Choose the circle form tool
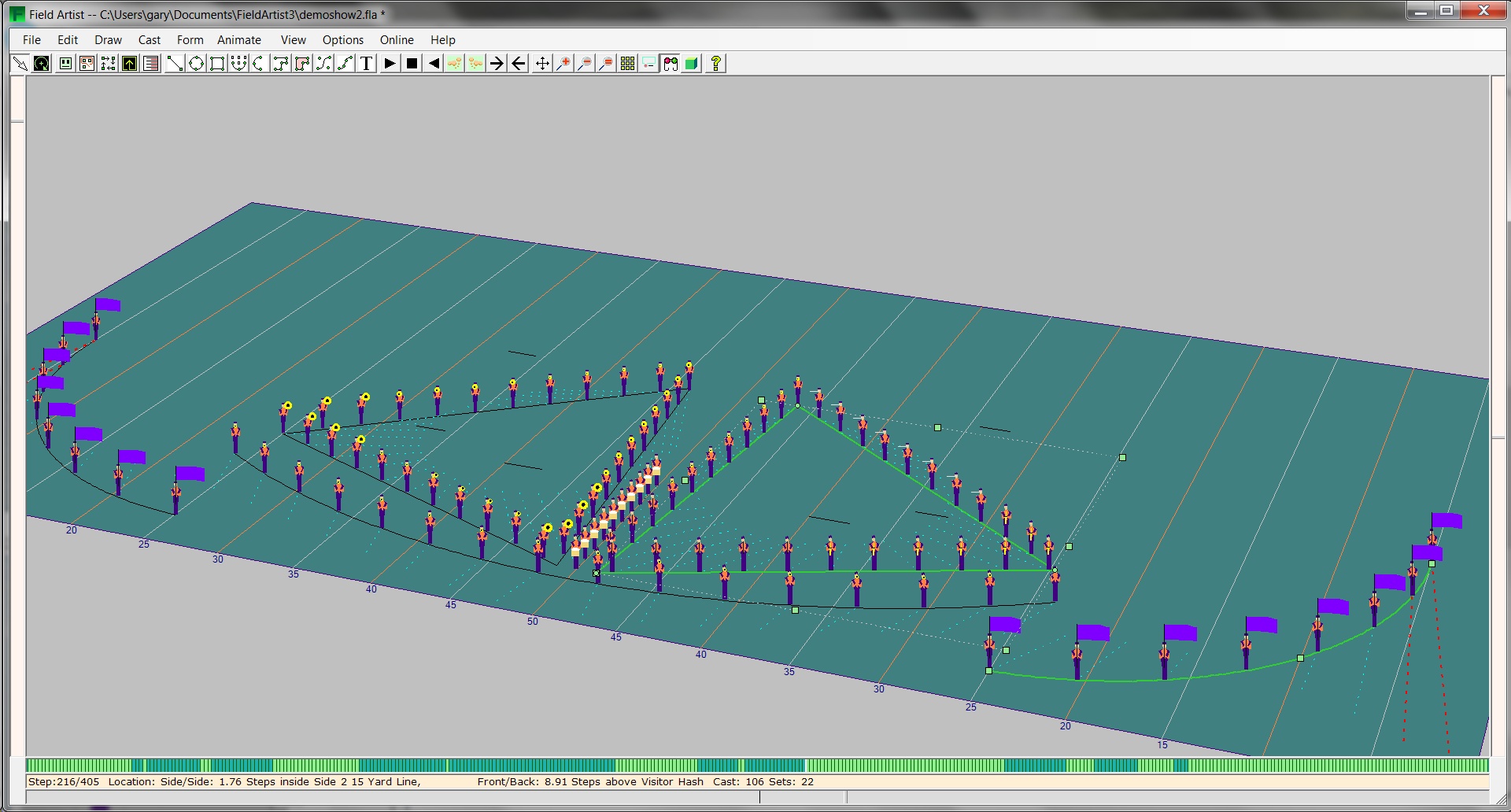Screen dimensions: 1511x812 tap(196, 64)
